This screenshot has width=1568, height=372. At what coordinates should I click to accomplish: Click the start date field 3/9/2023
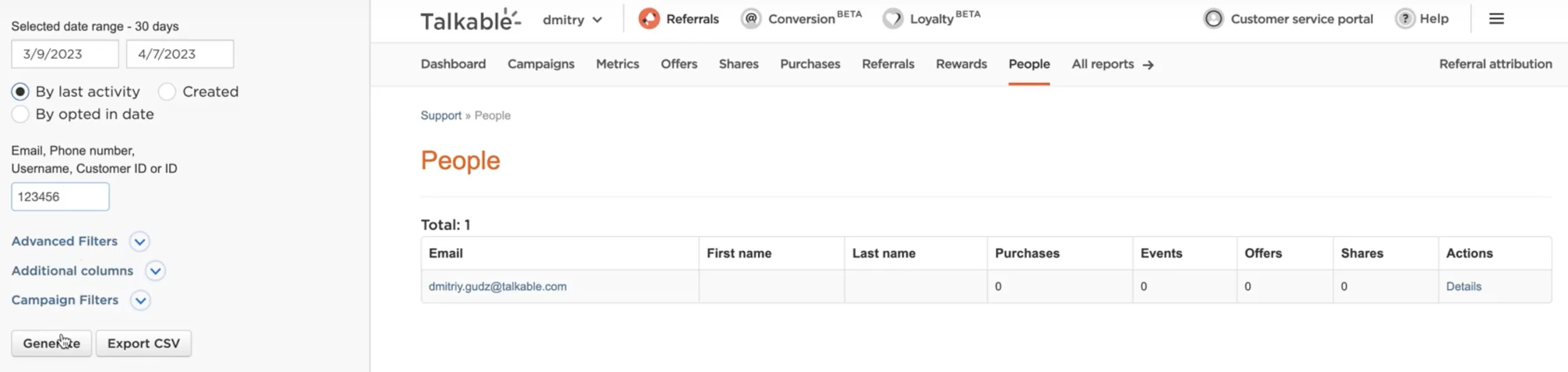tap(64, 54)
